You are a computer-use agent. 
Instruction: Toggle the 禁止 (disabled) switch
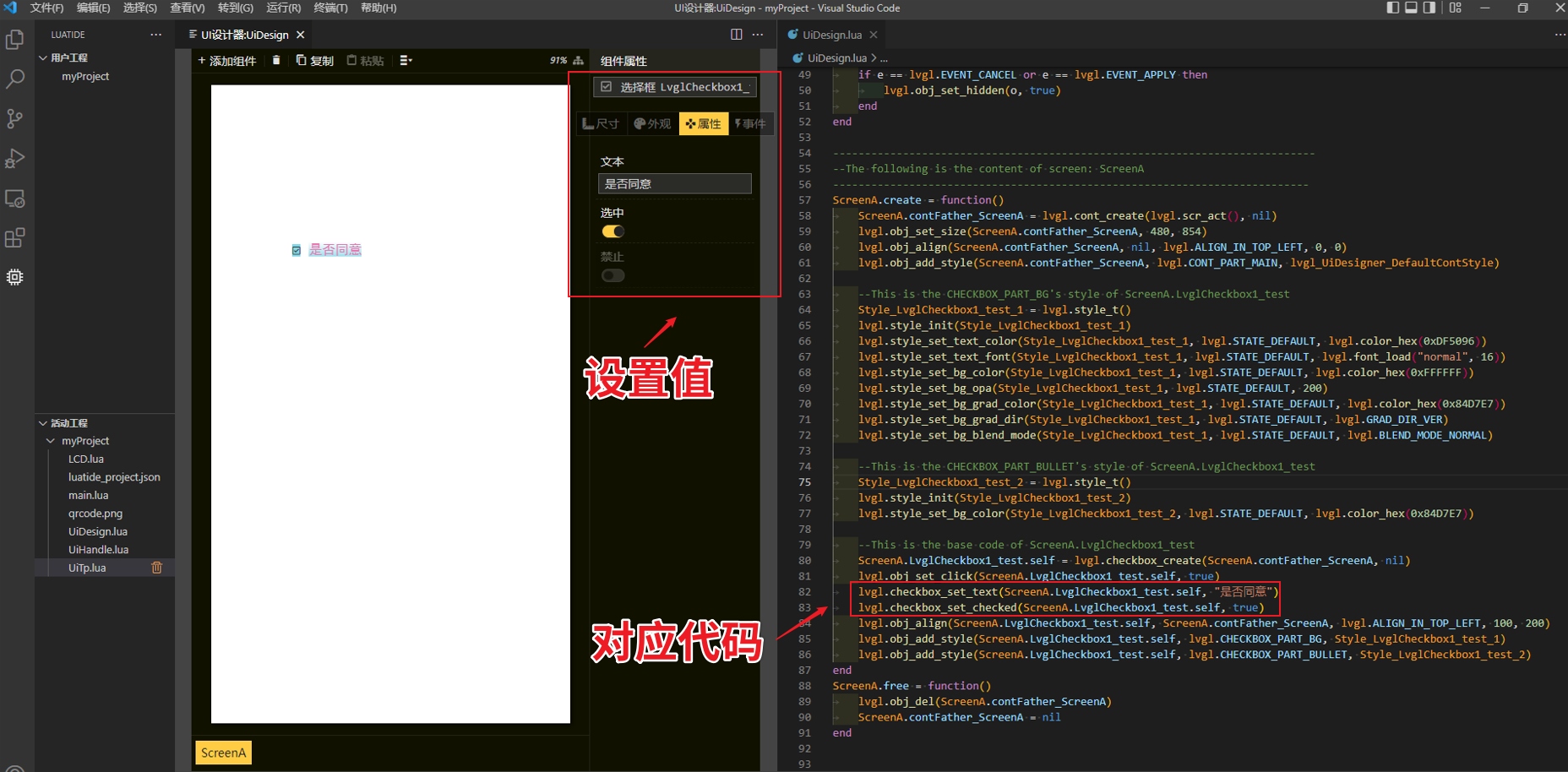click(612, 275)
